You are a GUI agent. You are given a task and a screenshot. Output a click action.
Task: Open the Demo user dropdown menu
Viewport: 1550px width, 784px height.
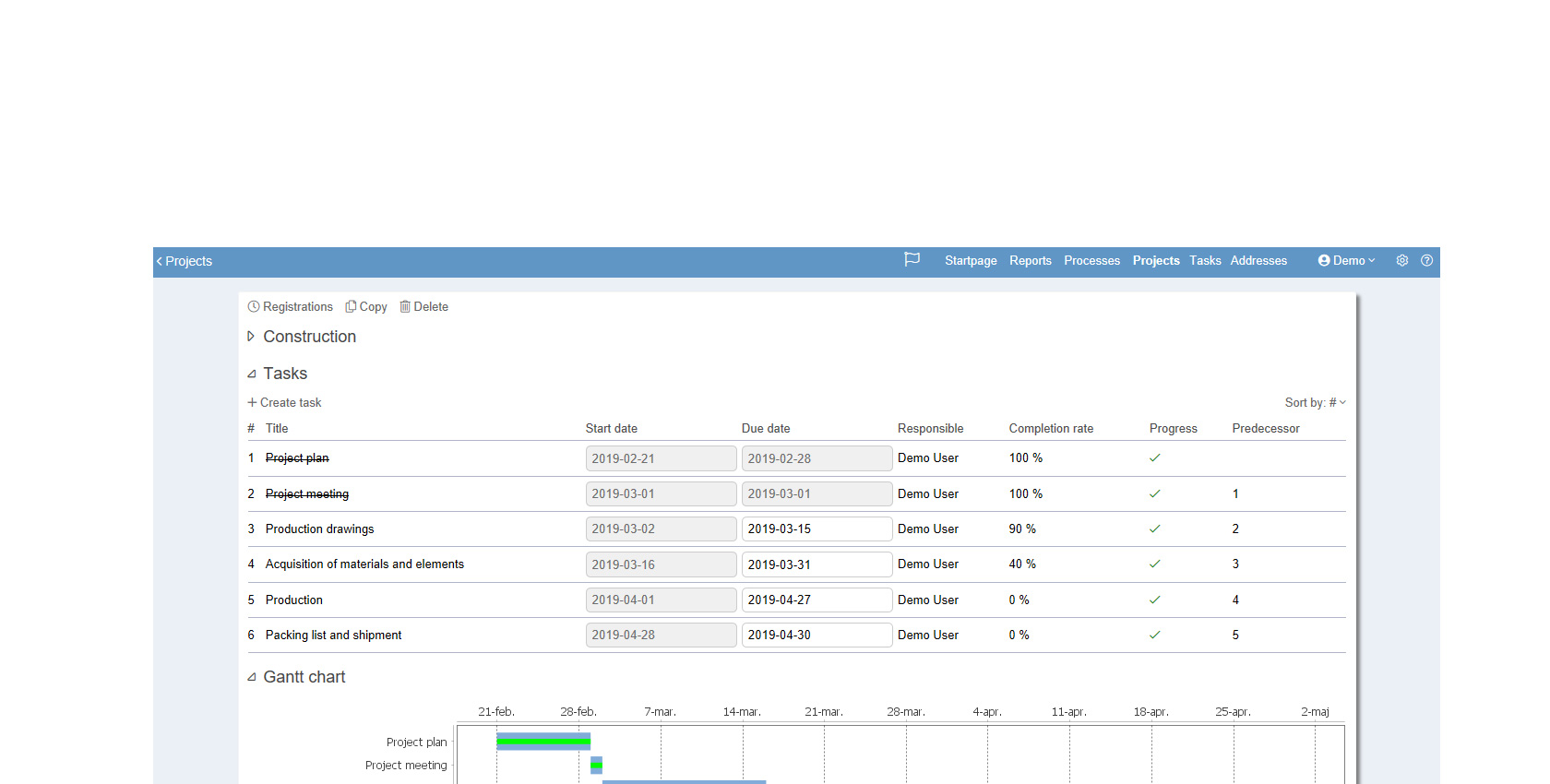click(x=1347, y=261)
